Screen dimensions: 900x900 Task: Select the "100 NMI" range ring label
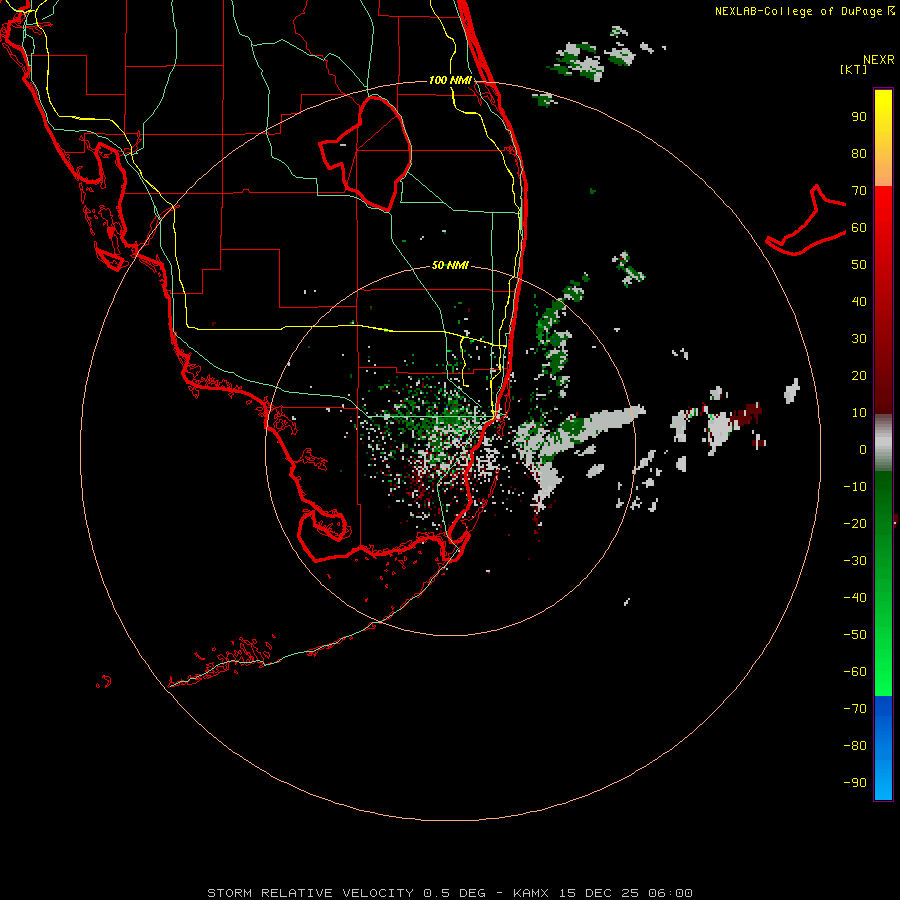pyautogui.click(x=450, y=80)
